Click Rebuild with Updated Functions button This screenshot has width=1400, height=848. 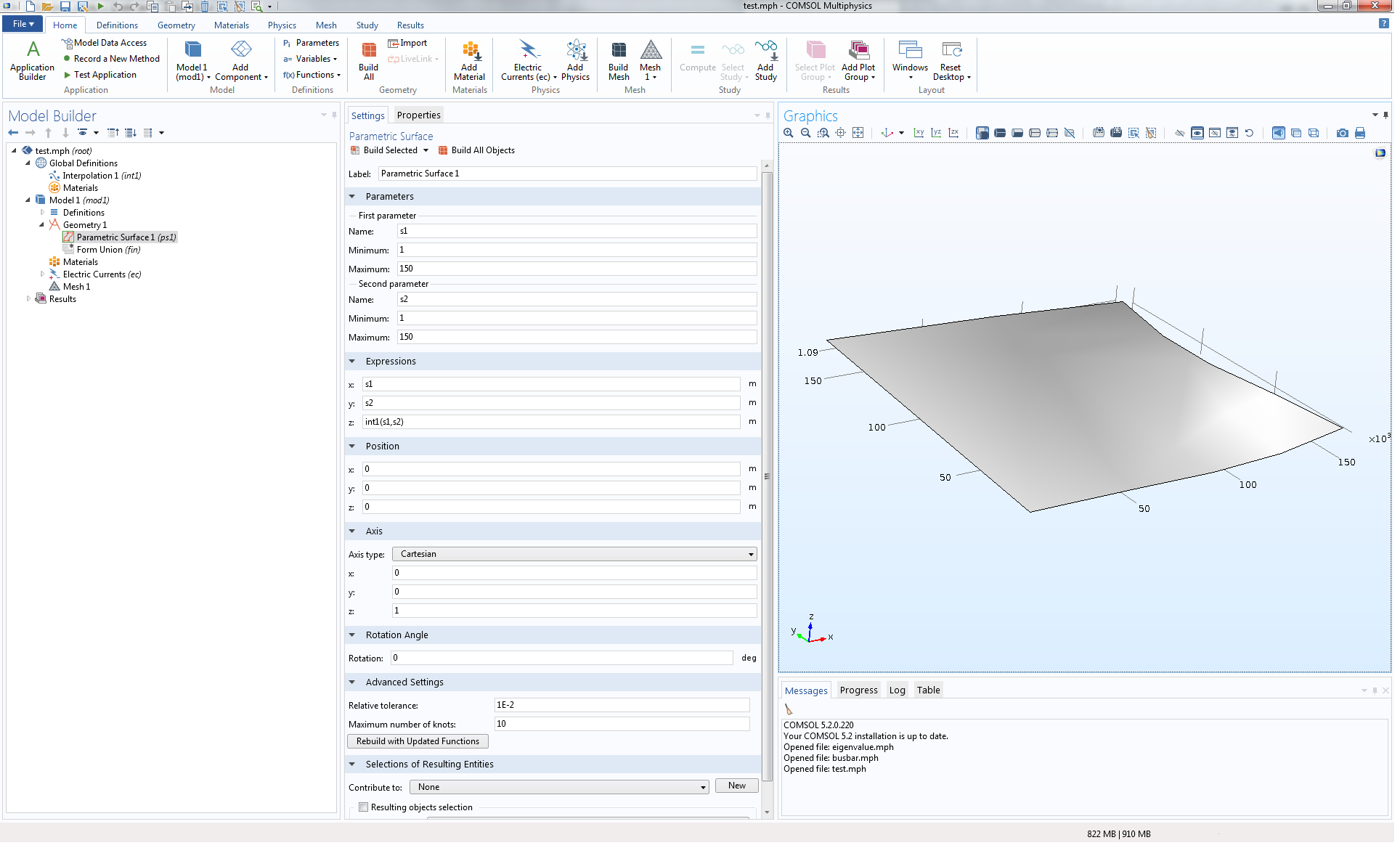418,741
